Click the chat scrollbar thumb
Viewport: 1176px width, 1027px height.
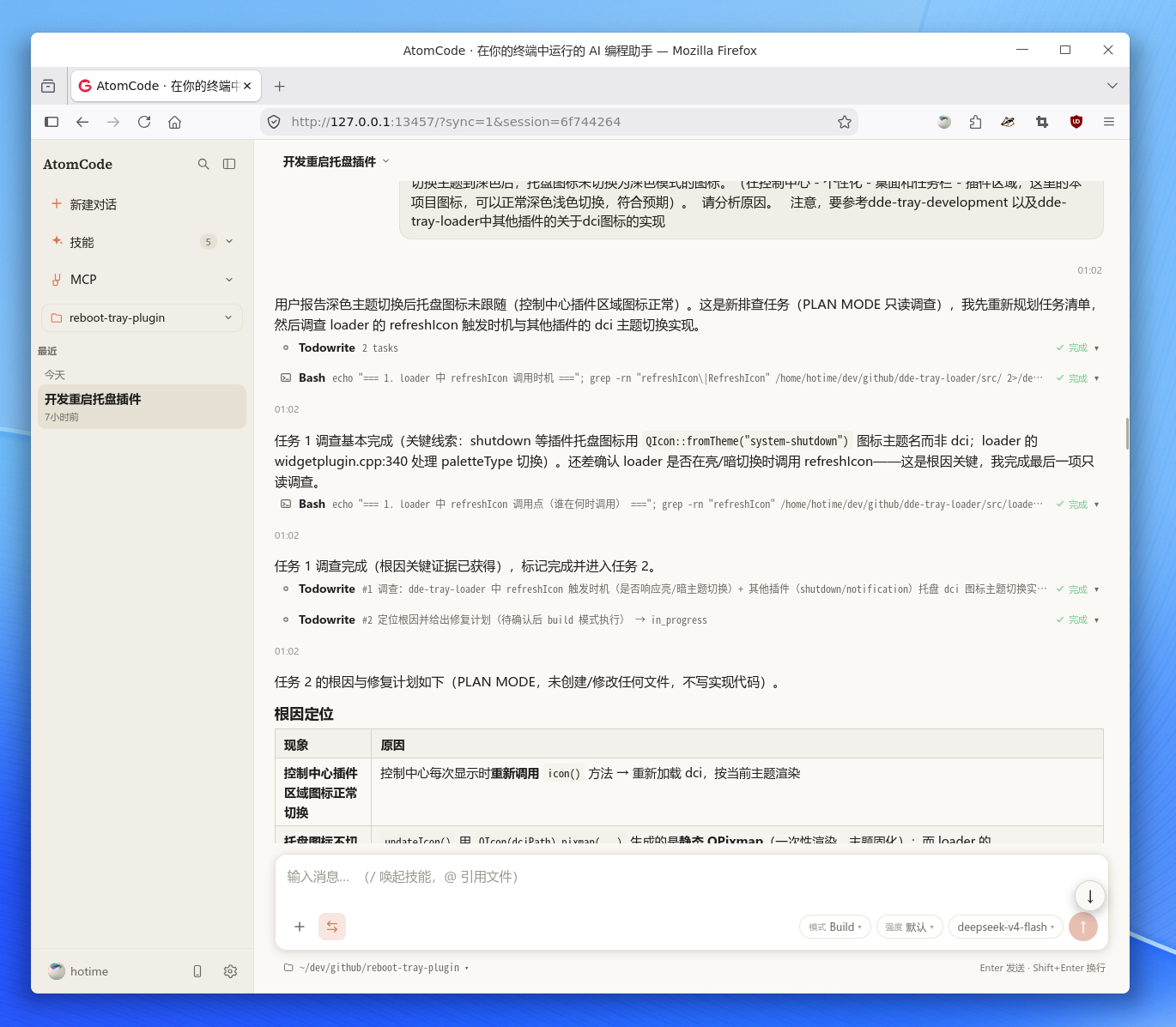pyautogui.click(x=1127, y=433)
